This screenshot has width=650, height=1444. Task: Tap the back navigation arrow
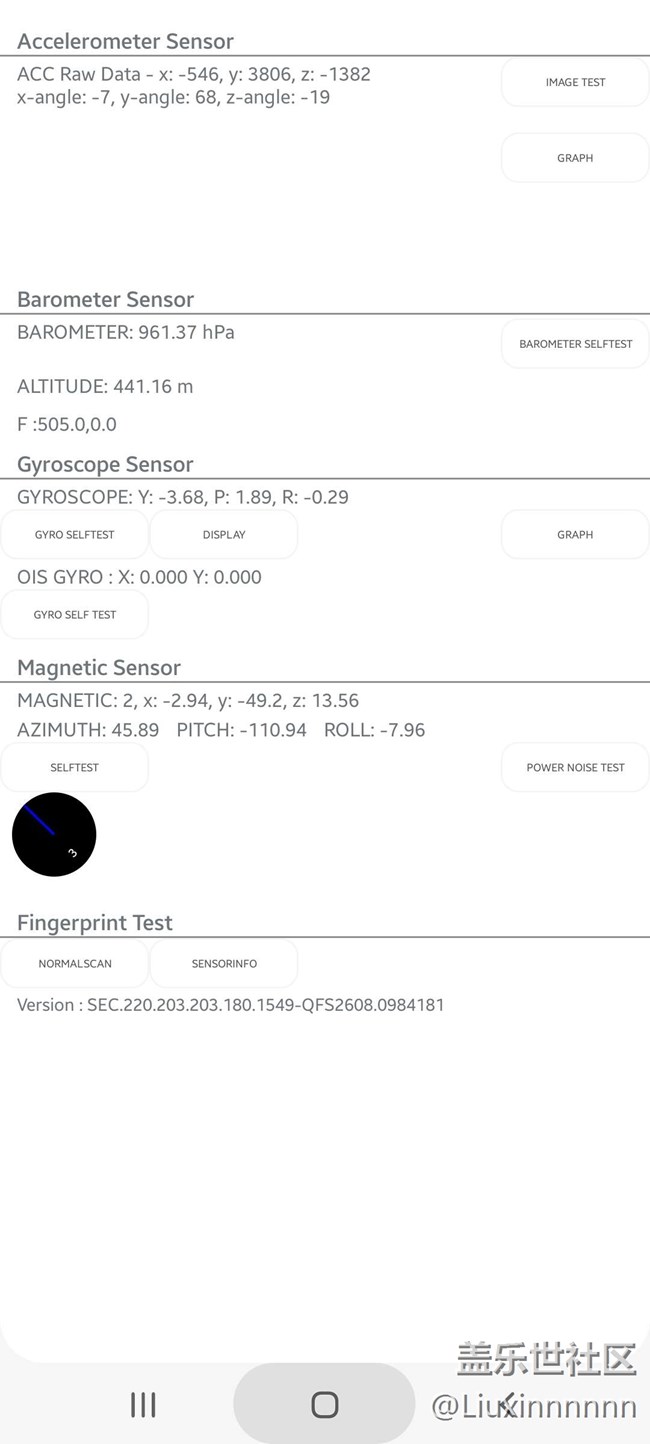[508, 1404]
